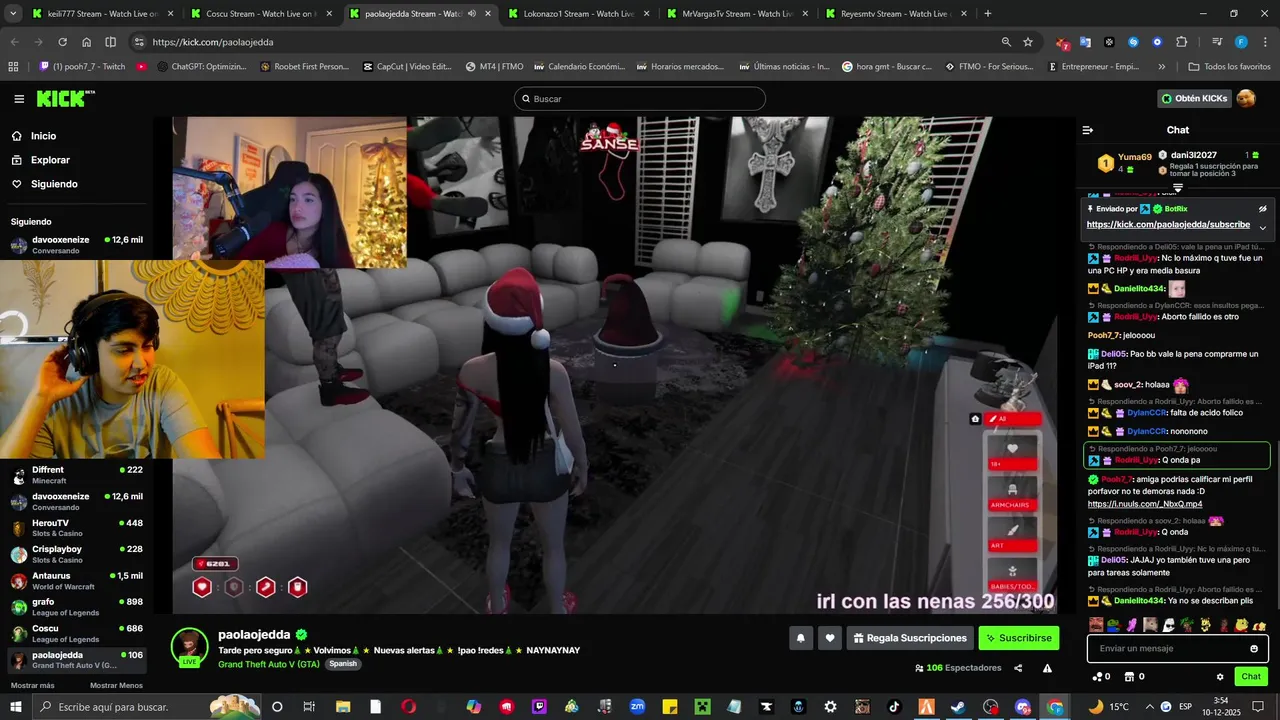This screenshot has height=720, width=1280.
Task: Open the chat shop icon
Action: click(1129, 677)
